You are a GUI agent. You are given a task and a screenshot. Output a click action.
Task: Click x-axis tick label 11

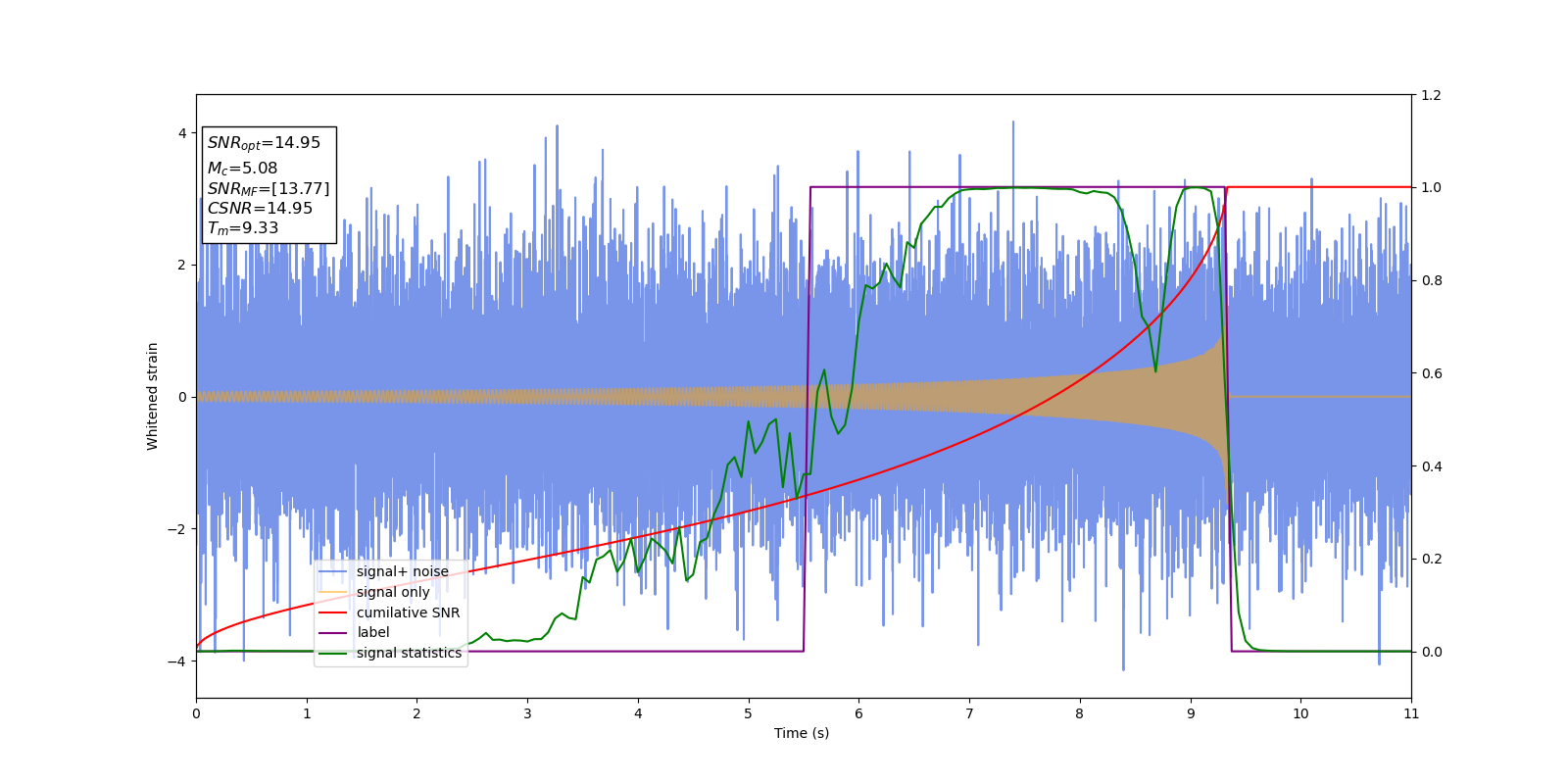pos(1411,713)
